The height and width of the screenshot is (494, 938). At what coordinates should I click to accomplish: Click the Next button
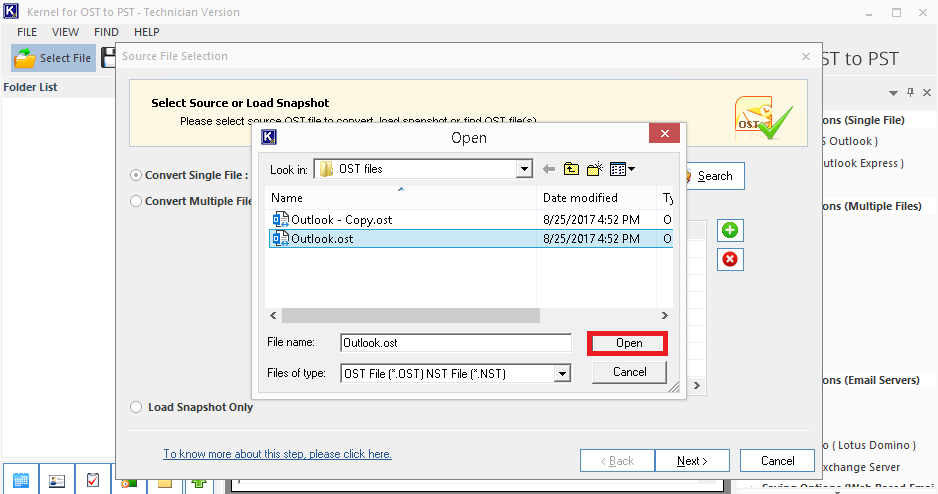click(692, 461)
